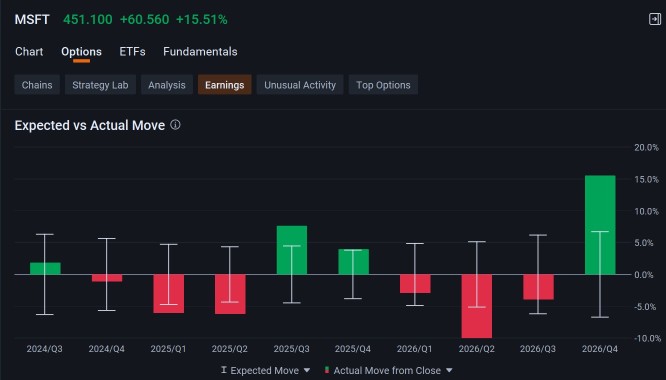The width and height of the screenshot is (666, 380).
Task: Click the 2026/Q2 red actual move bar
Action: coord(477,306)
